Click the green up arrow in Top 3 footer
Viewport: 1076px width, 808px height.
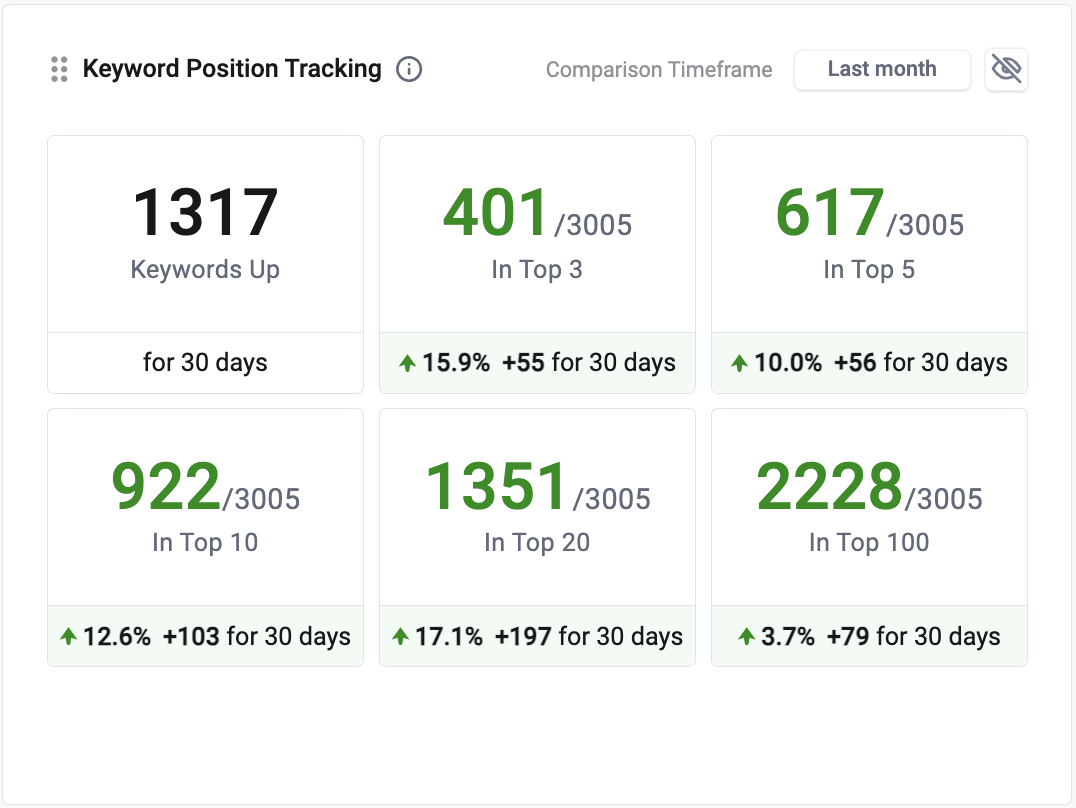(x=407, y=363)
